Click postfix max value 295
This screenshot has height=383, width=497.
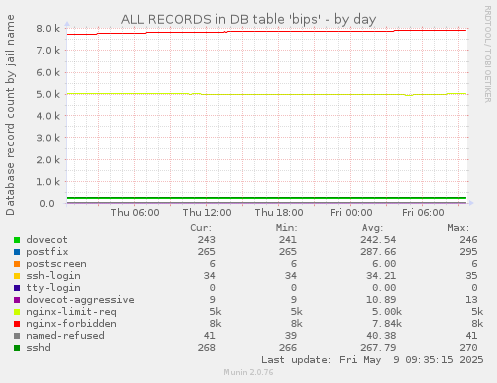[x=468, y=252]
